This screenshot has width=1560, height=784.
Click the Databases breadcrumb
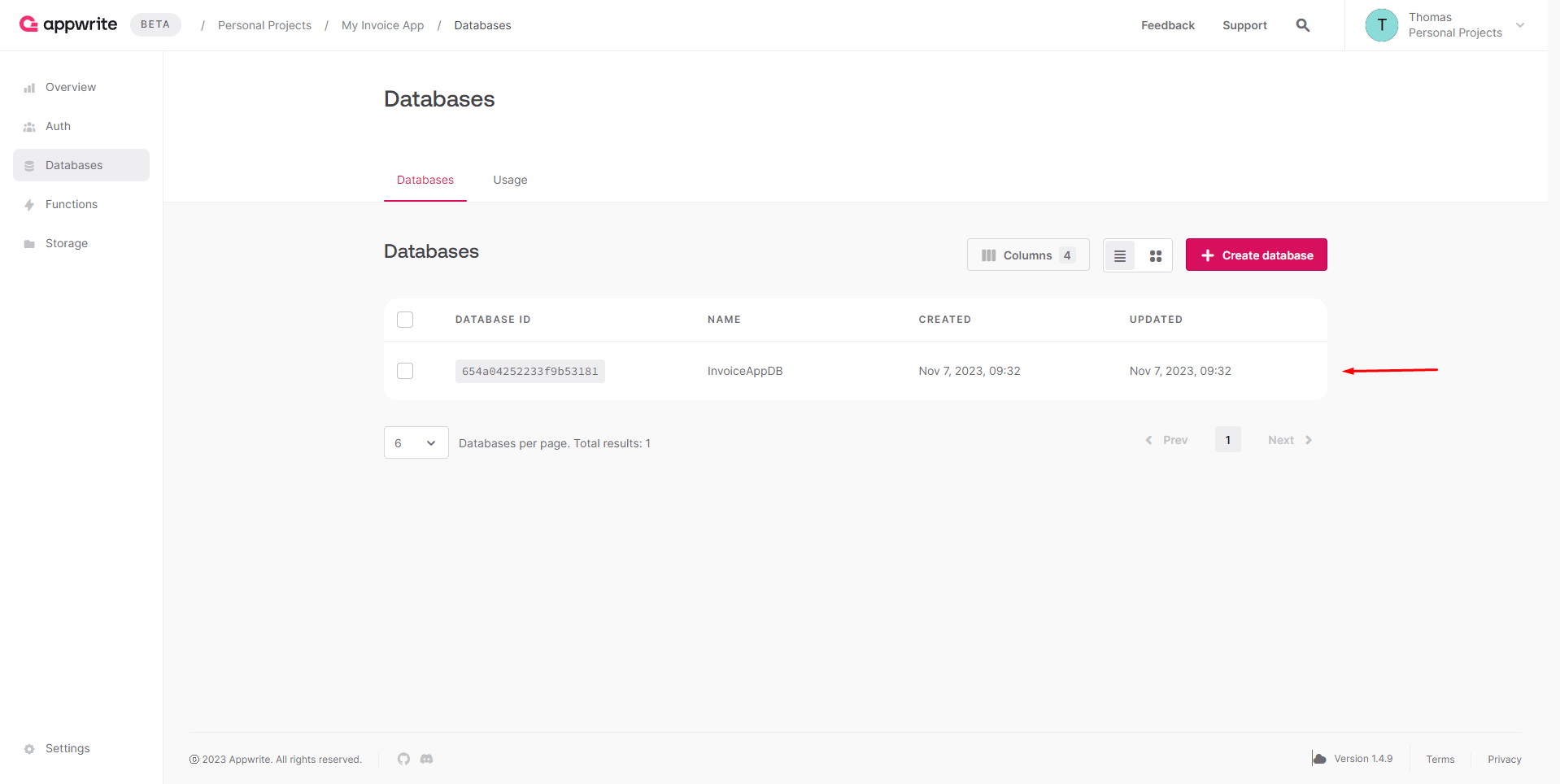tap(482, 25)
